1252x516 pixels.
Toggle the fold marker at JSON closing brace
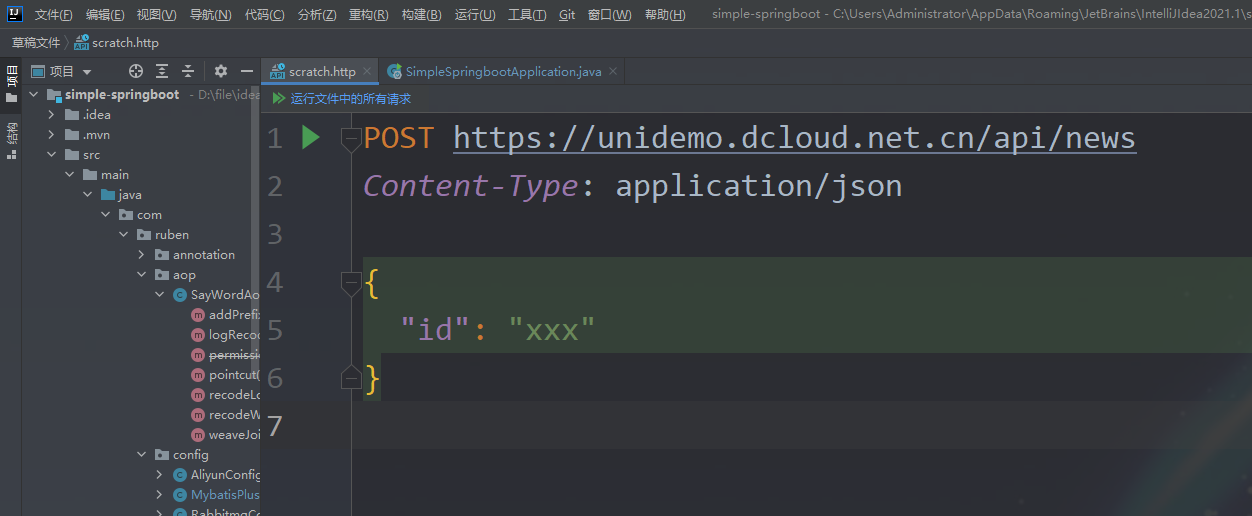pos(350,377)
